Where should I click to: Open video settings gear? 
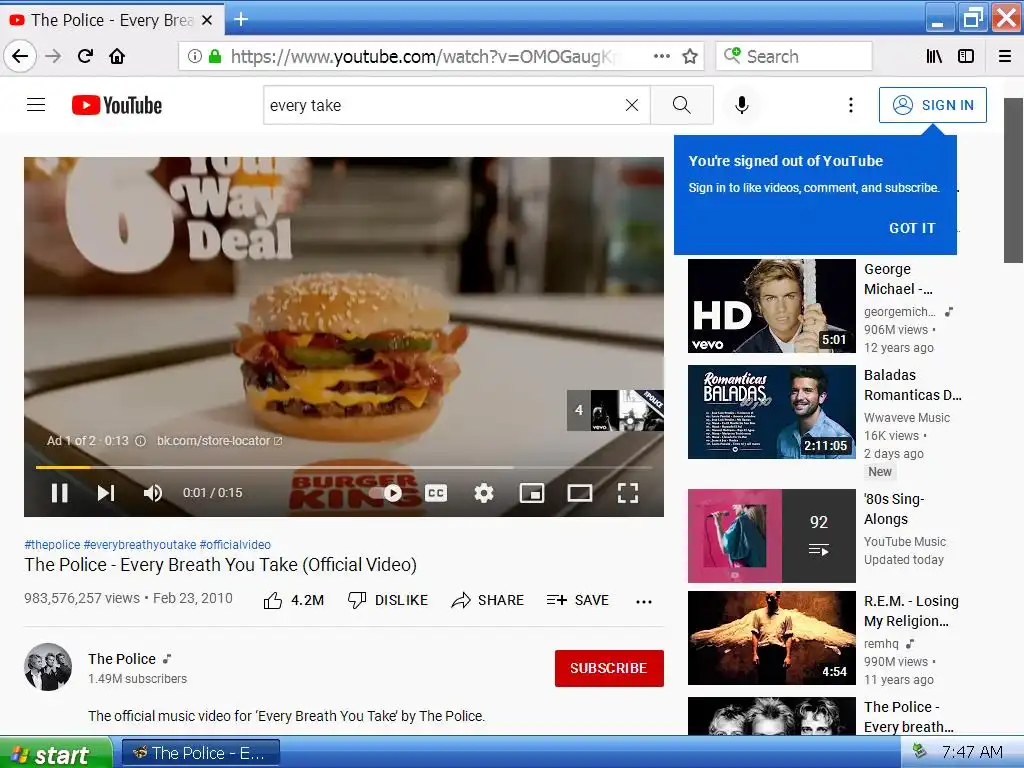[483, 492]
